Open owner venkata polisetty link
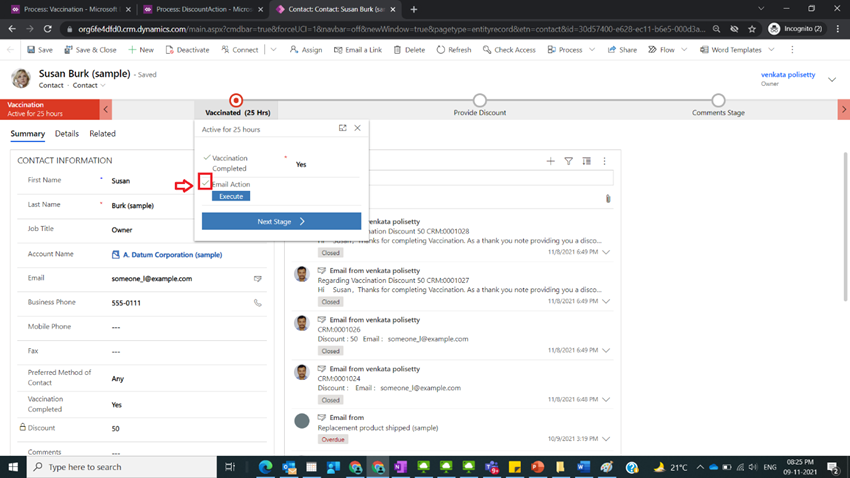This screenshot has height=478, width=850. tap(788, 75)
